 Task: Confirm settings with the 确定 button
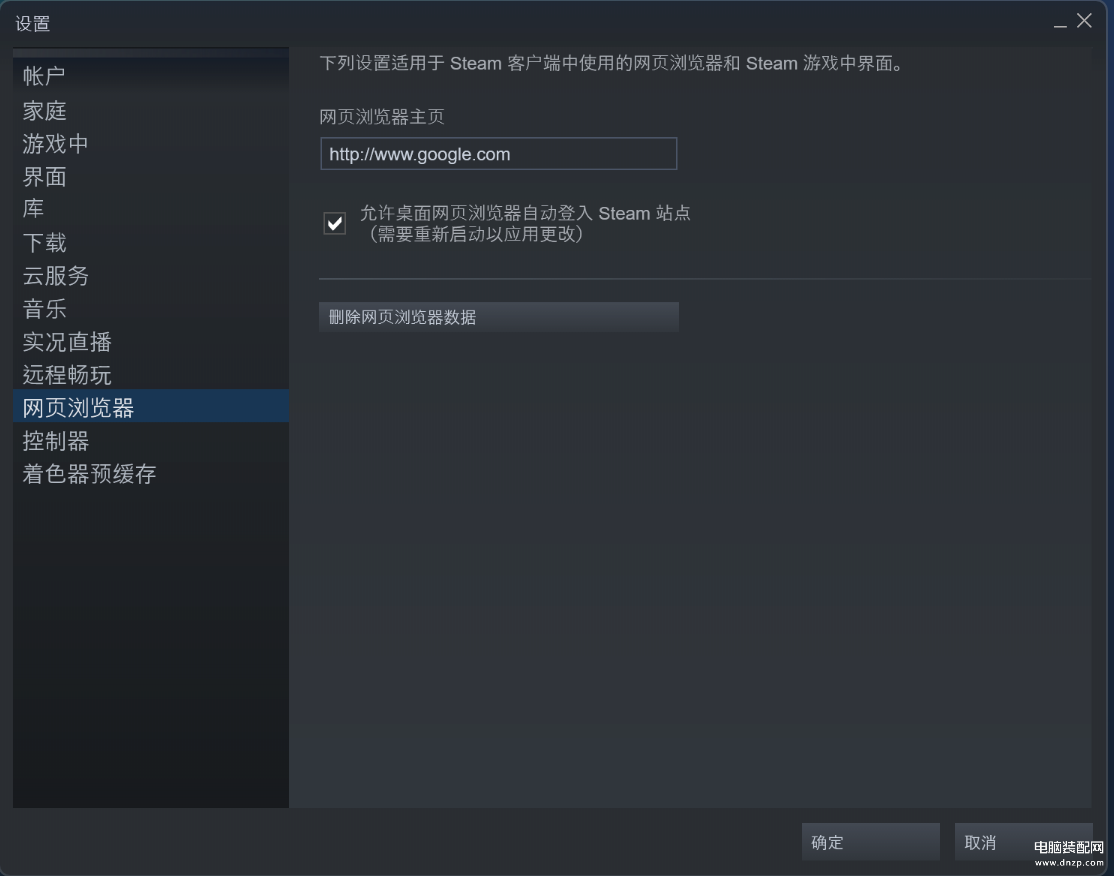tap(870, 842)
